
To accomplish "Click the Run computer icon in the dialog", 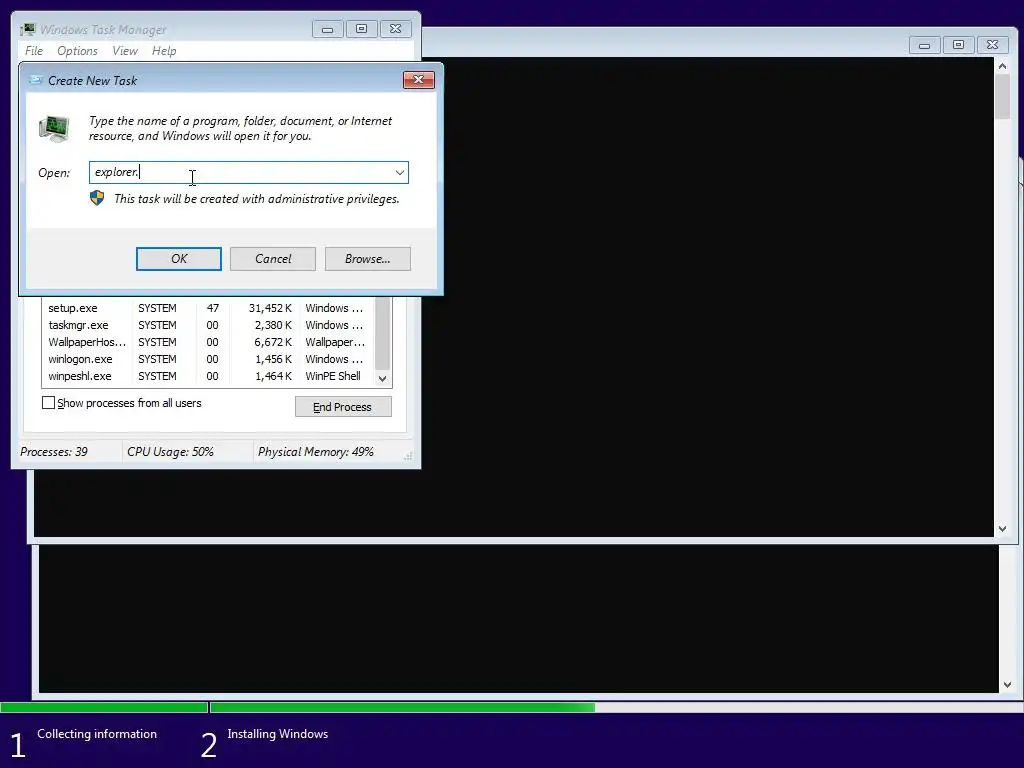I will (54, 128).
